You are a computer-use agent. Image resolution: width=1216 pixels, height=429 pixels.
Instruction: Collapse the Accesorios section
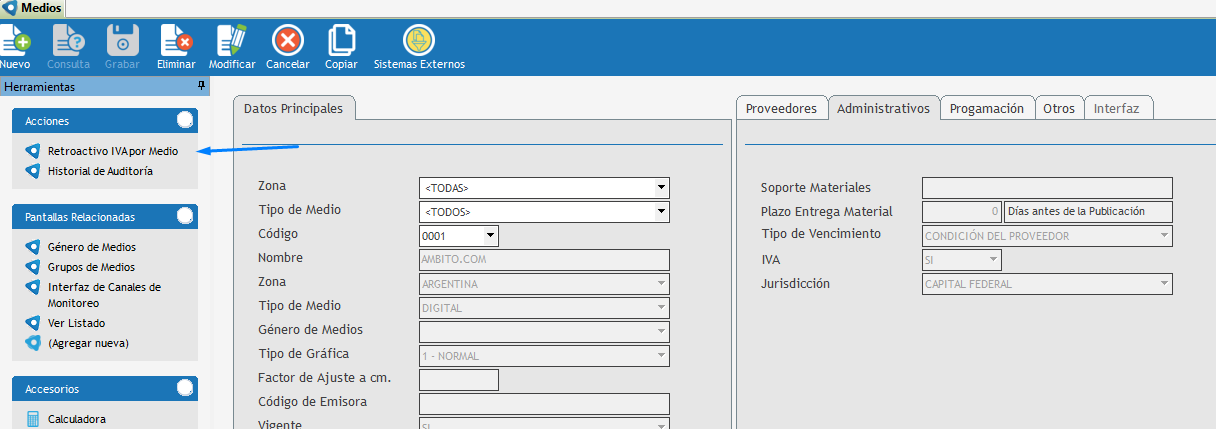[184, 389]
